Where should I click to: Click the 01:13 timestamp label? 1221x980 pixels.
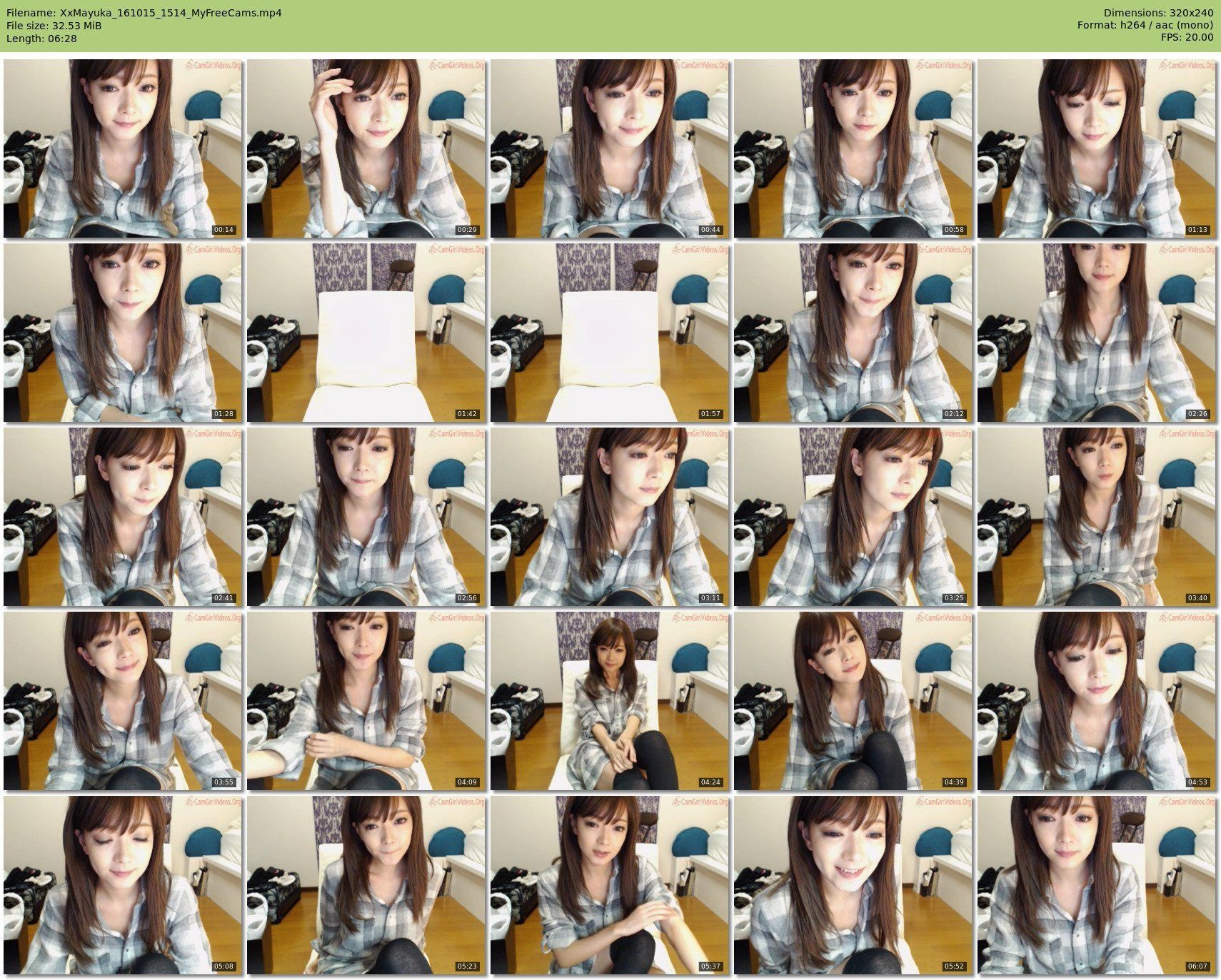[1197, 230]
